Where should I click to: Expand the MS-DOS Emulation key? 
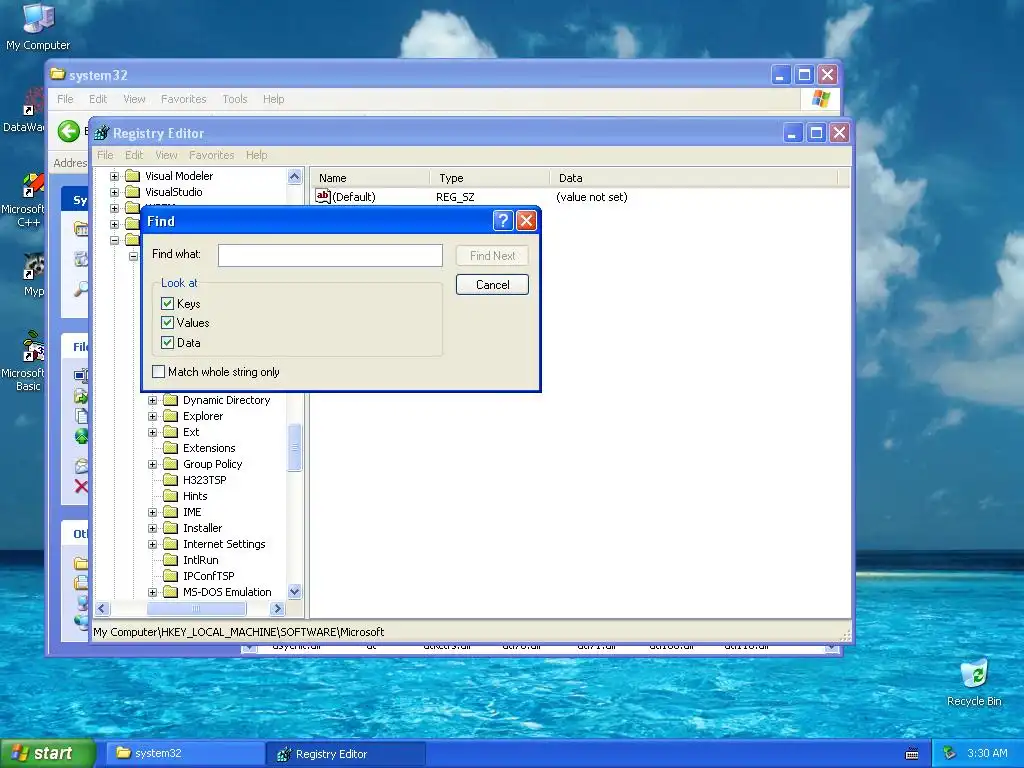tap(152, 592)
